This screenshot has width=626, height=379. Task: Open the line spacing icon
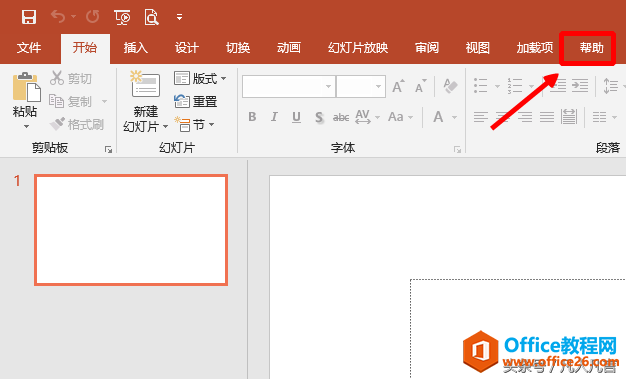tap(611, 86)
